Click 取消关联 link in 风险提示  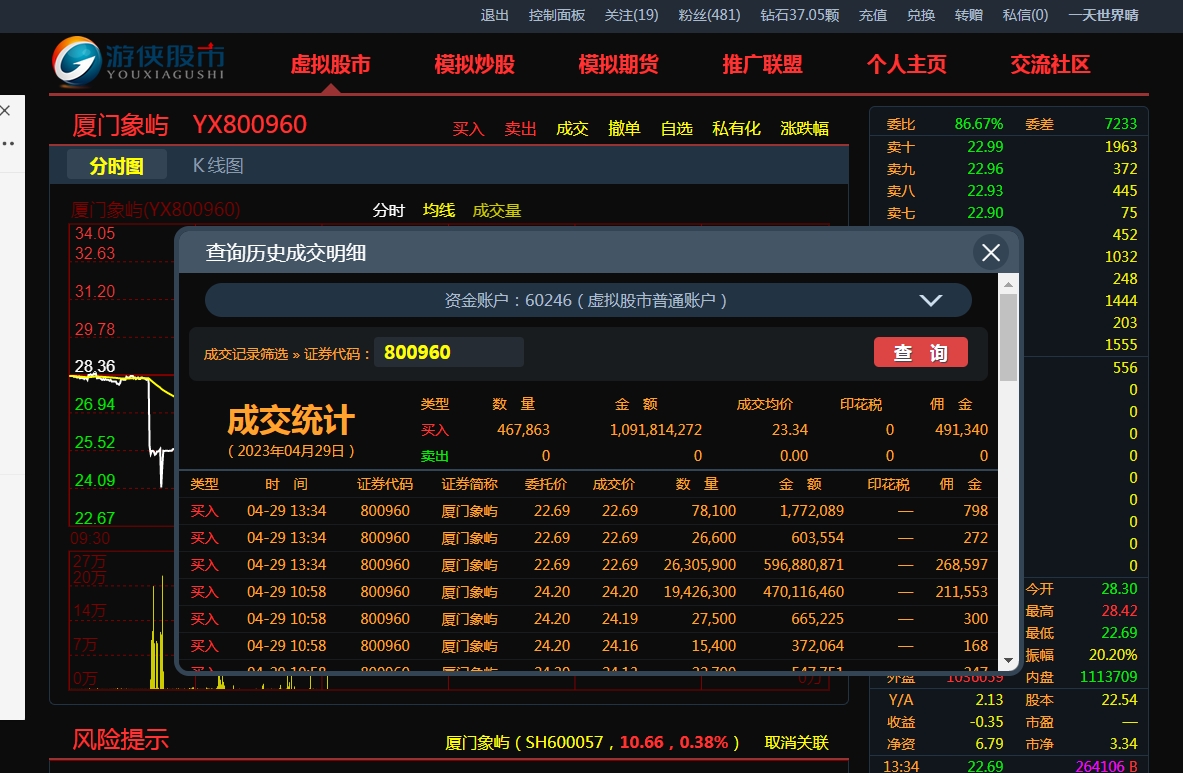click(x=797, y=743)
